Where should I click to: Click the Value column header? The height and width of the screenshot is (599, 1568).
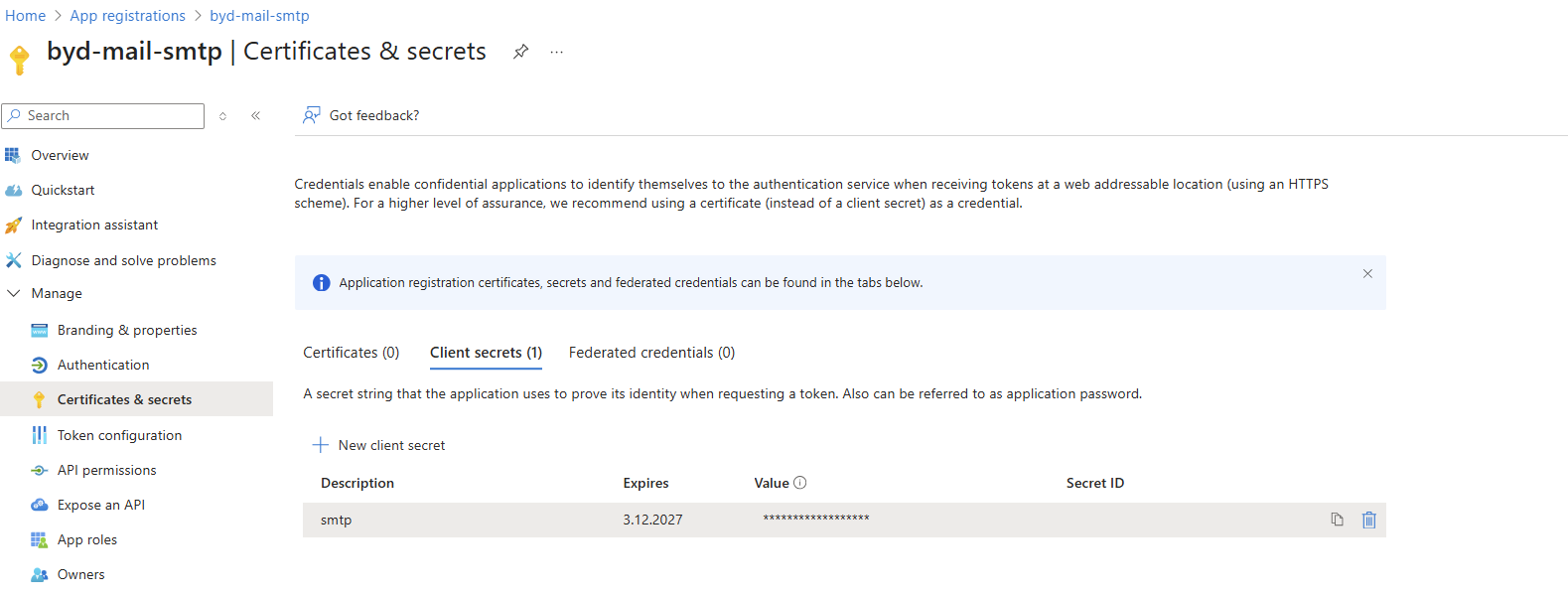tap(772, 484)
